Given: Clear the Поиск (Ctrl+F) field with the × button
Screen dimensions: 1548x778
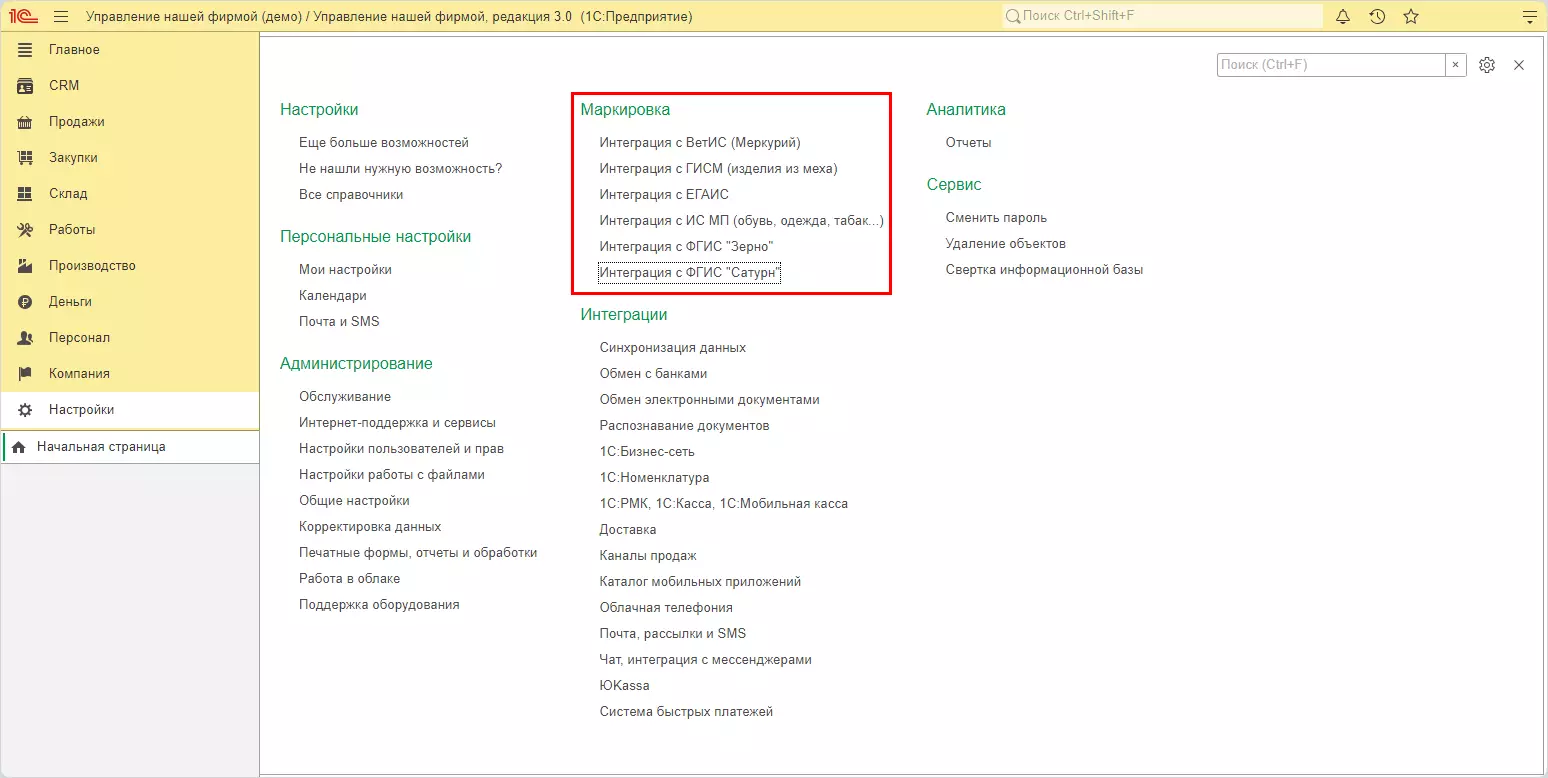Looking at the screenshot, I should pos(1456,65).
